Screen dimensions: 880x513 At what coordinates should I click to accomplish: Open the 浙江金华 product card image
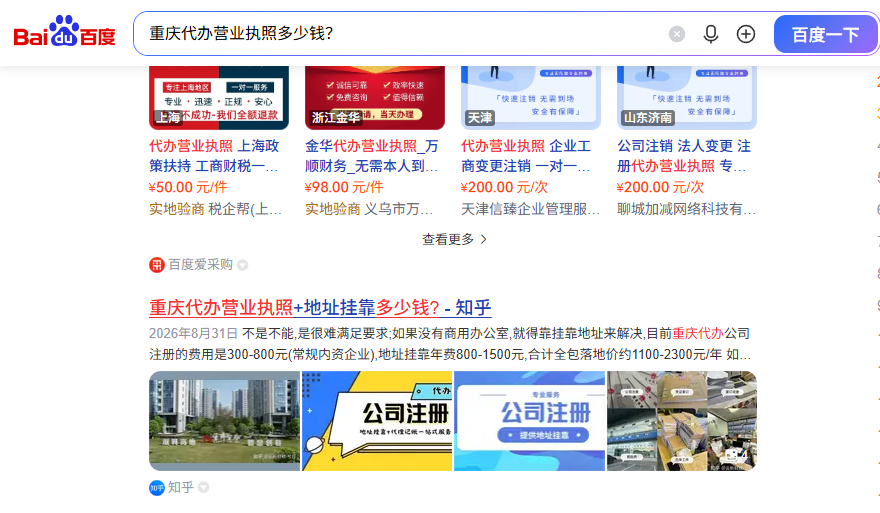375,98
